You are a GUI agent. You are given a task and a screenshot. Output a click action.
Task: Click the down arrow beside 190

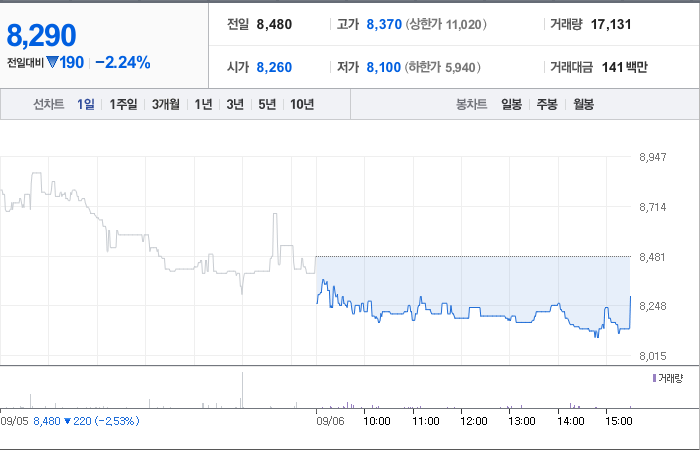tap(52, 62)
